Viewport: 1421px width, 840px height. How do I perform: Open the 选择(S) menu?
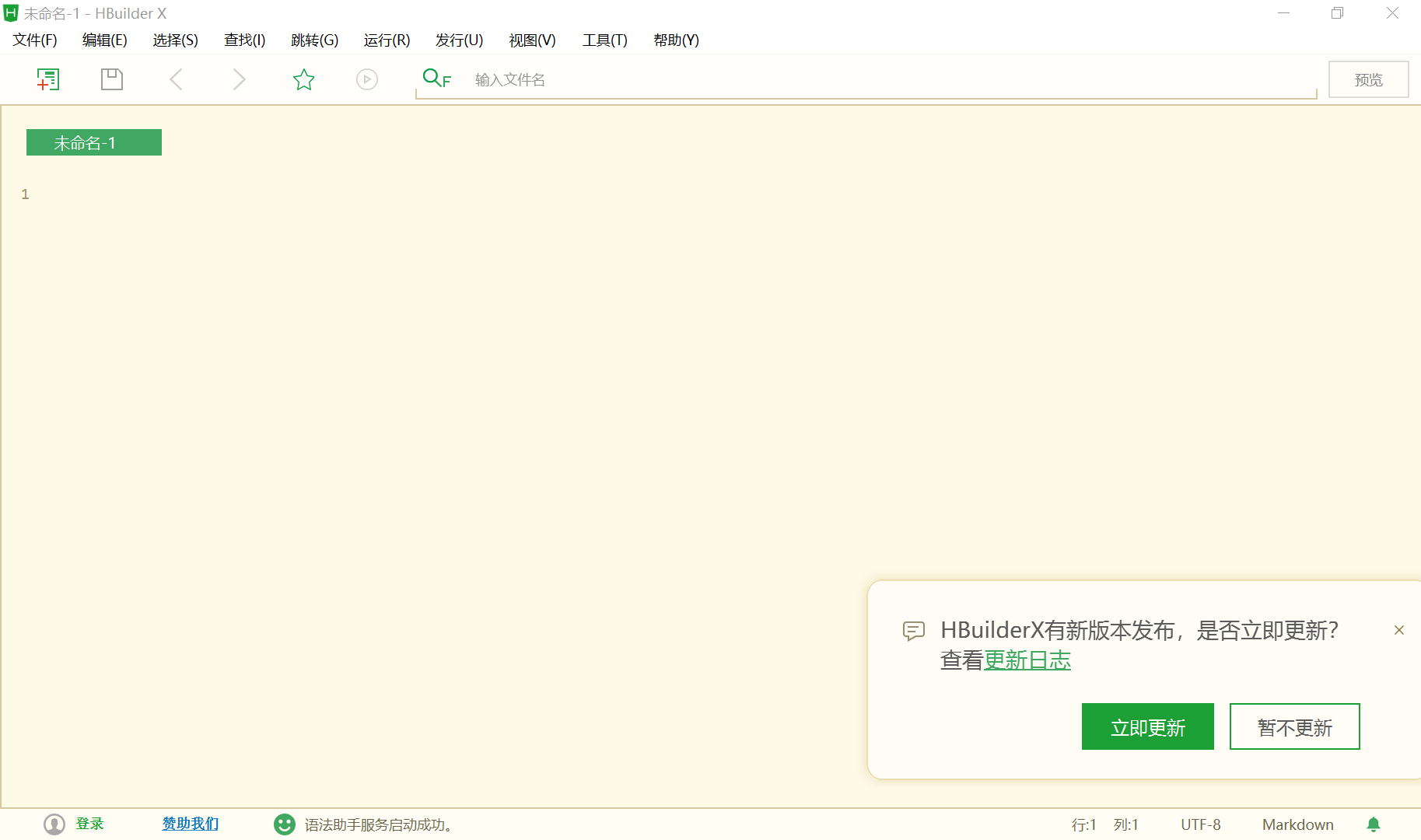coord(176,40)
